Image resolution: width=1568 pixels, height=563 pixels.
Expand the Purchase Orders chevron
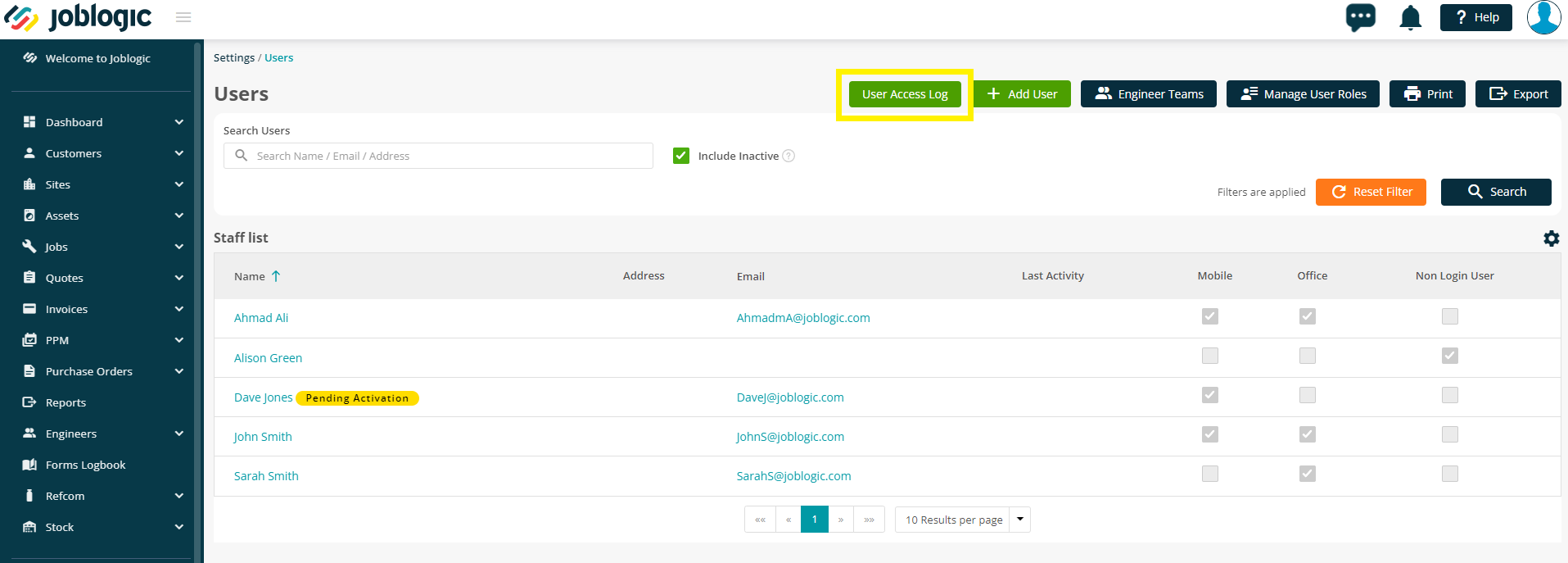(179, 371)
